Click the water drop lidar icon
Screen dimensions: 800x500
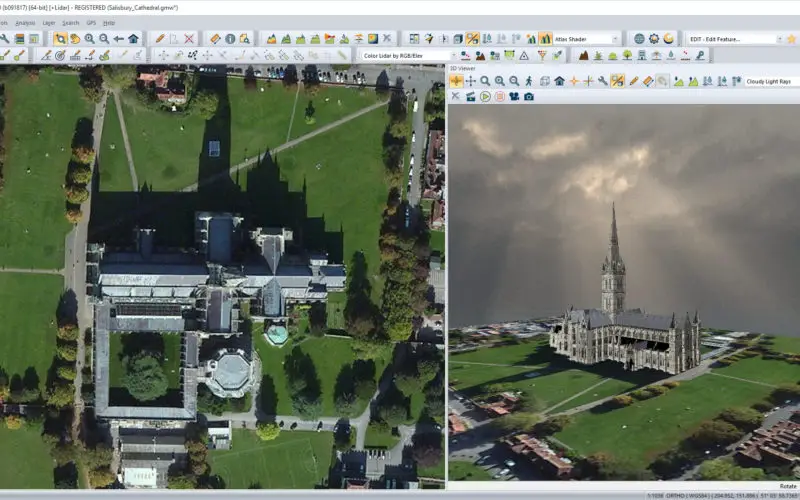click(x=671, y=55)
